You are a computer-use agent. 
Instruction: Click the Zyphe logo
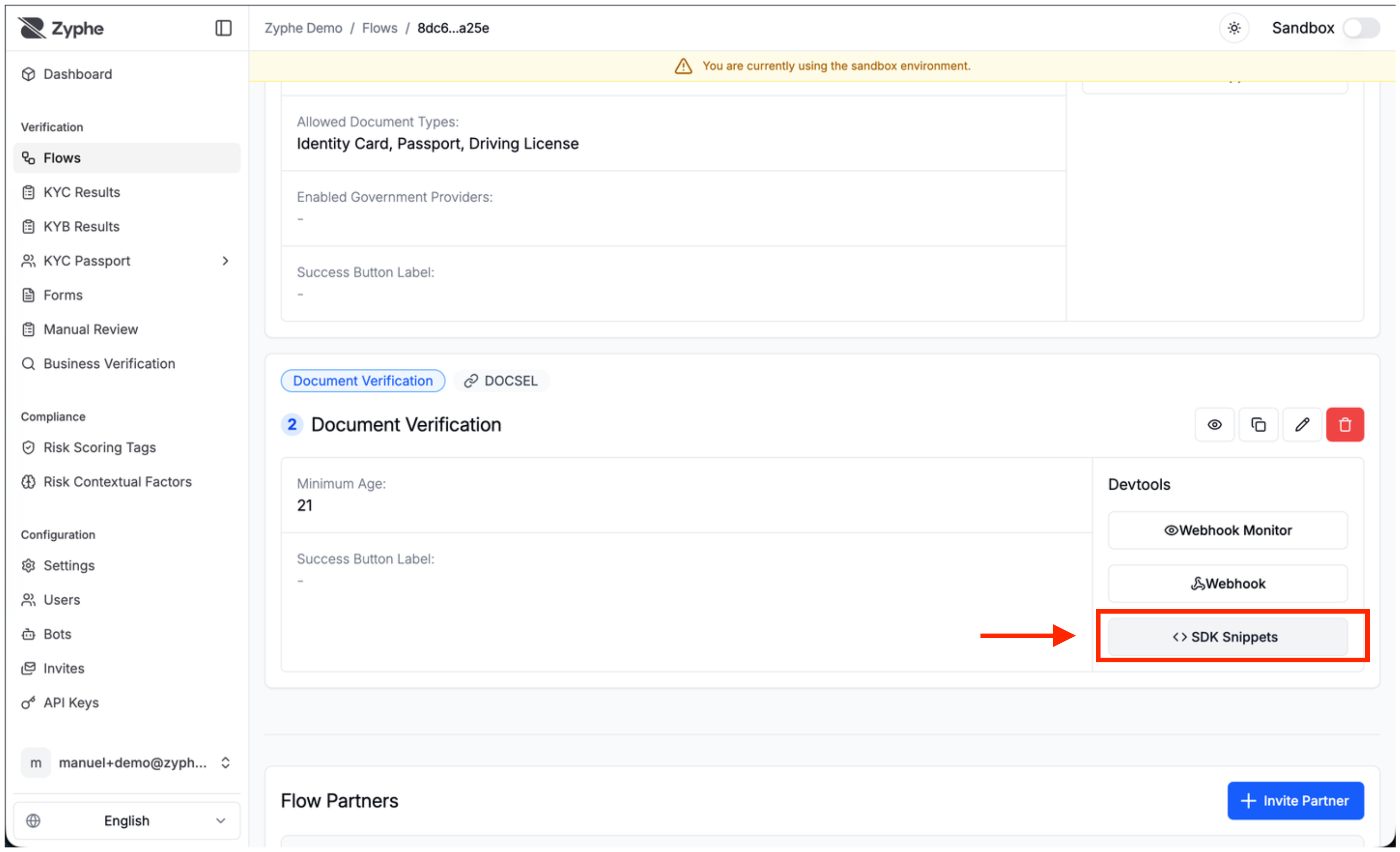(x=61, y=28)
